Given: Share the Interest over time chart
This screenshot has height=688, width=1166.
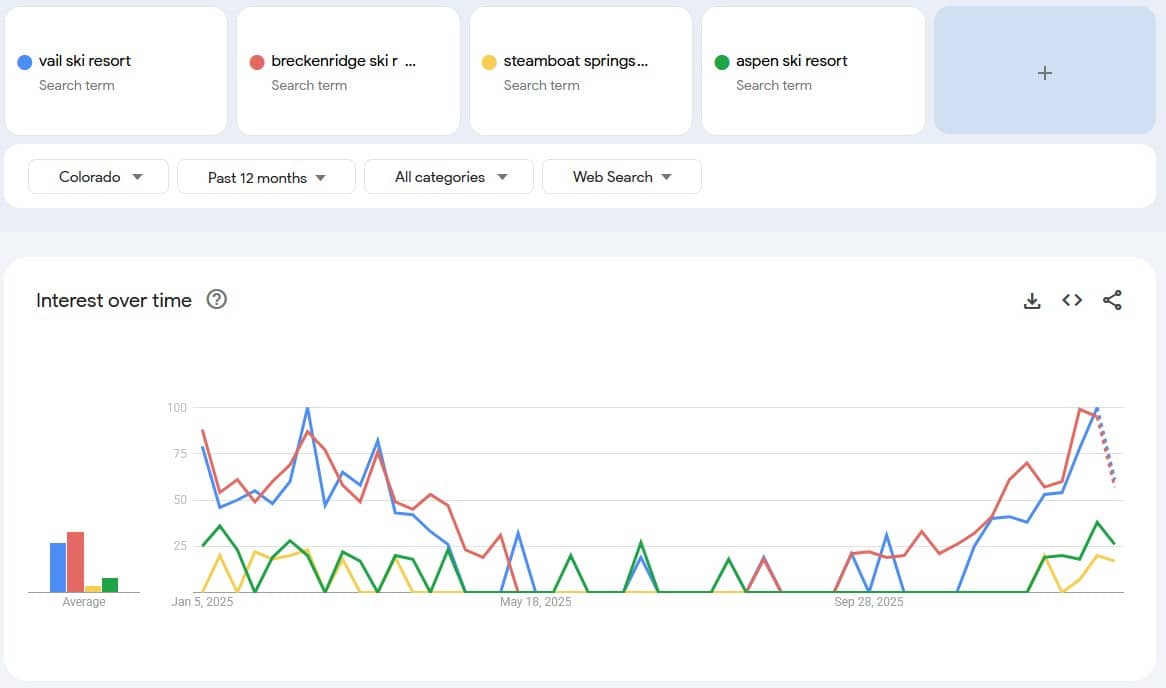Looking at the screenshot, I should 1112,300.
